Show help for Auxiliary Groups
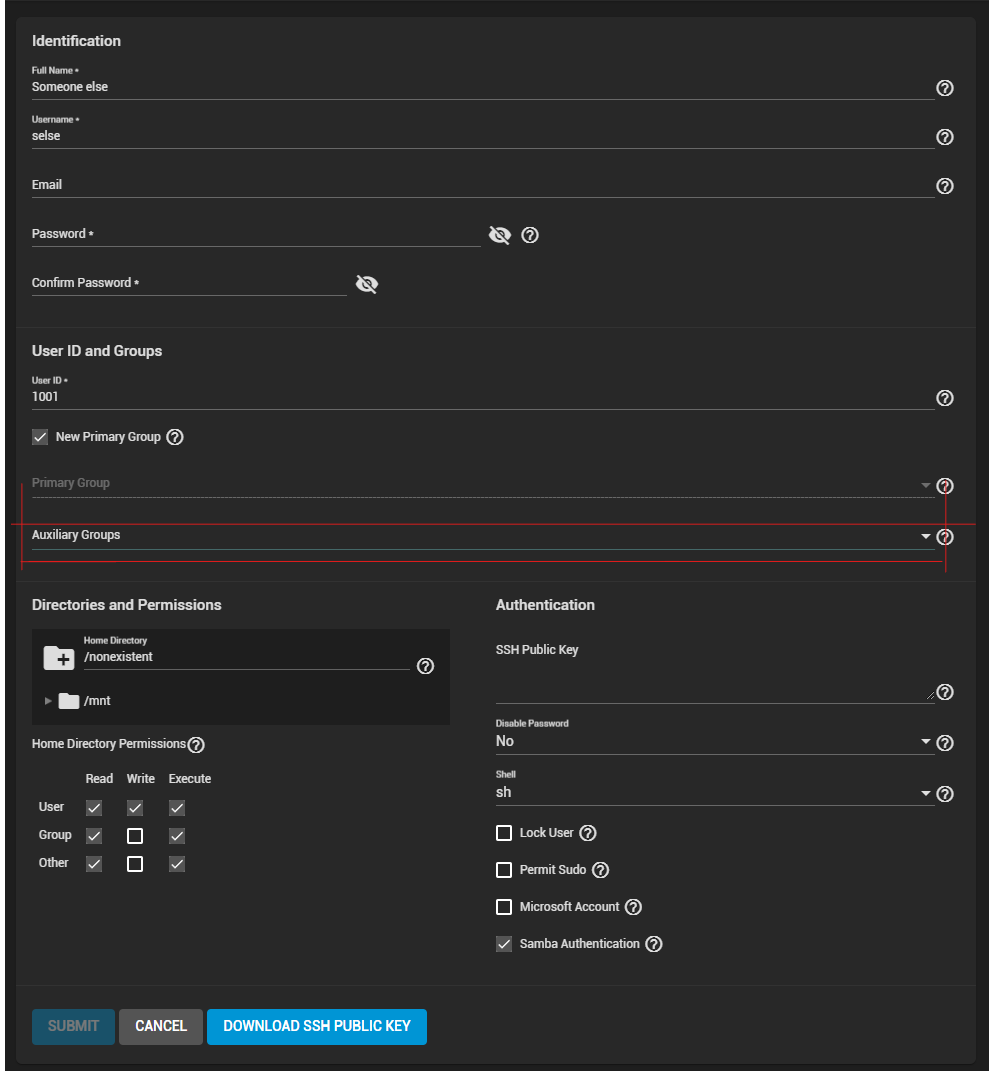 (945, 537)
